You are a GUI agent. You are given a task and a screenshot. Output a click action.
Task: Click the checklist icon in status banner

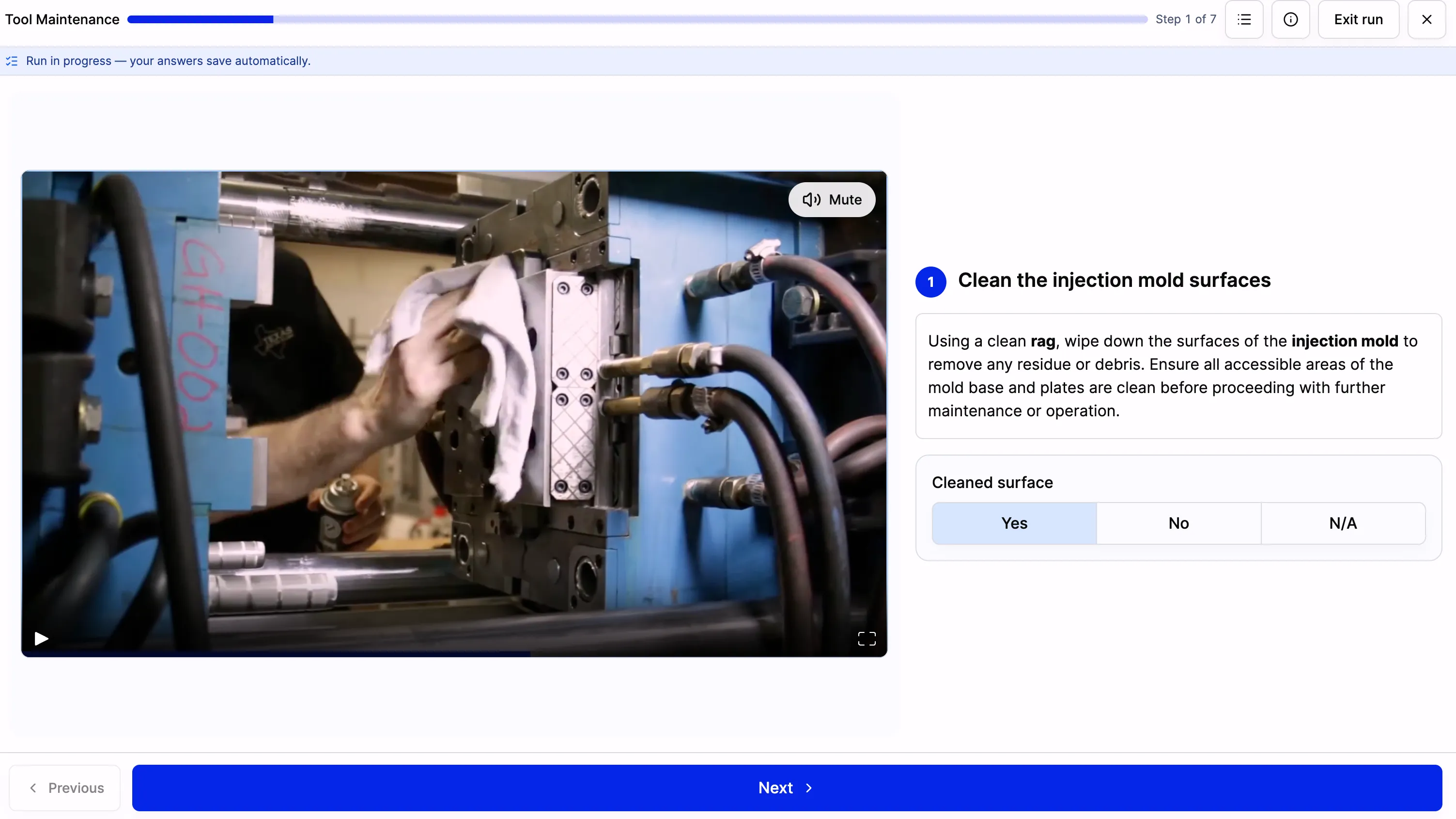[12, 61]
